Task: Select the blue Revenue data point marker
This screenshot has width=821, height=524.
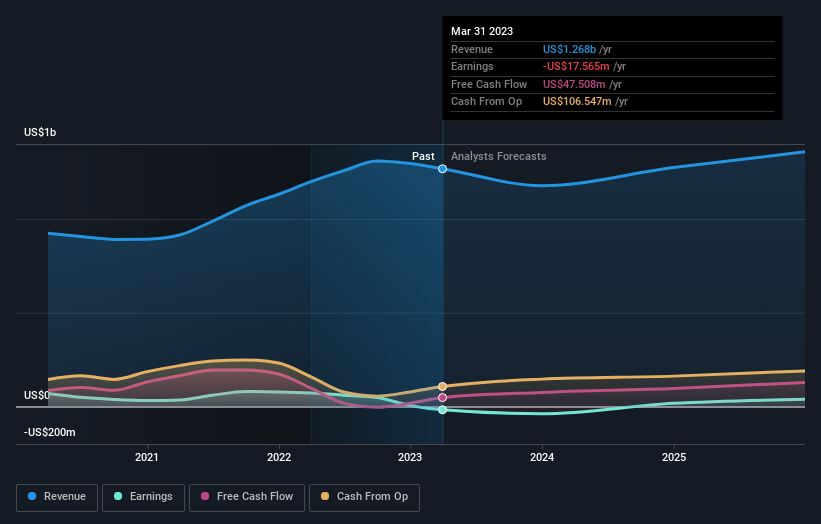Action: (x=442, y=169)
